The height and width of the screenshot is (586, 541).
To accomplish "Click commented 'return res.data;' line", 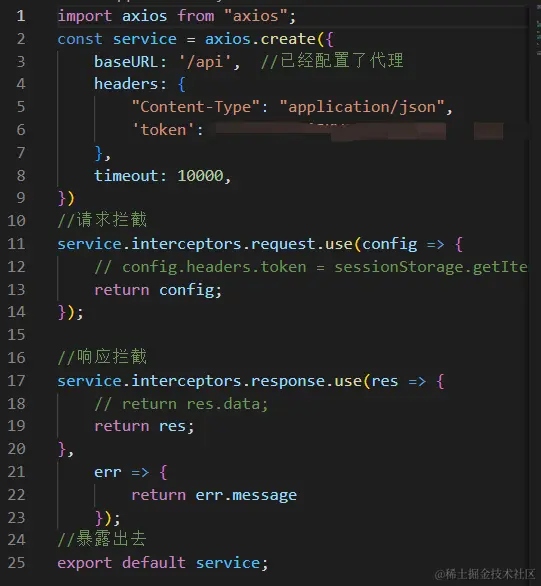I will click(182, 404).
